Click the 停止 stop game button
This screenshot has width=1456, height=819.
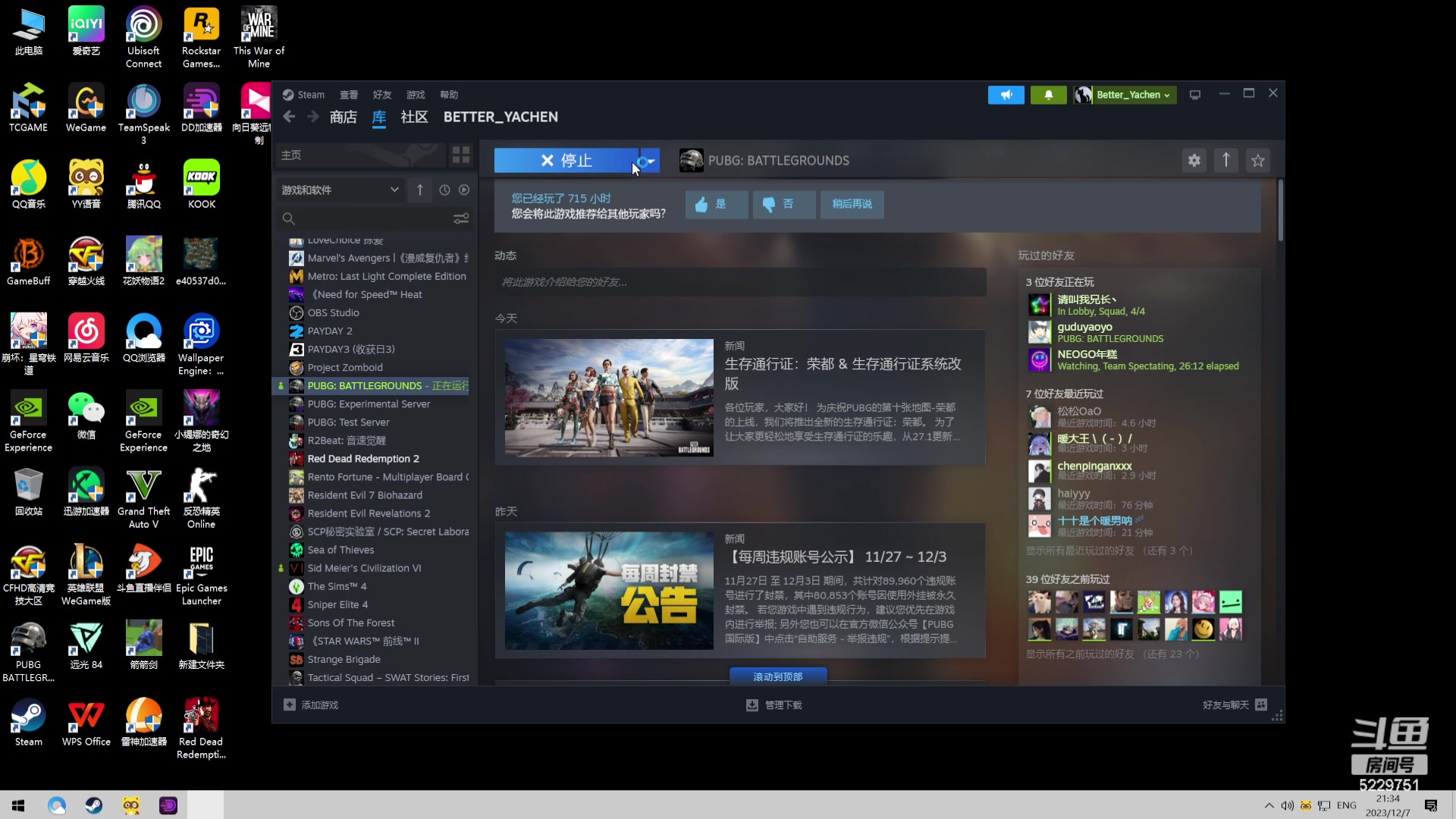coord(576,161)
